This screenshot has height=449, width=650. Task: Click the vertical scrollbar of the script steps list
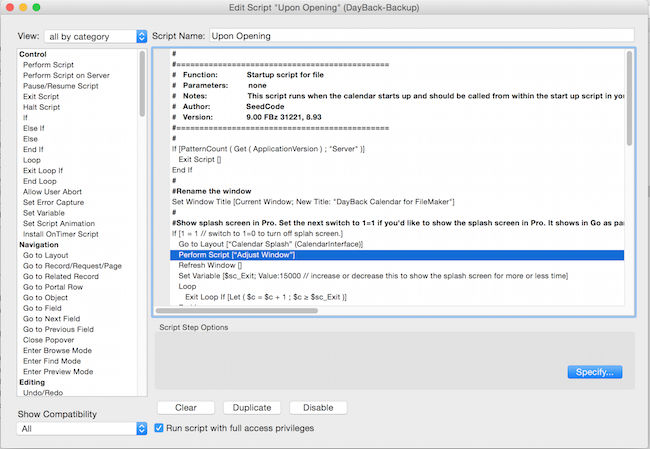(x=142, y=84)
